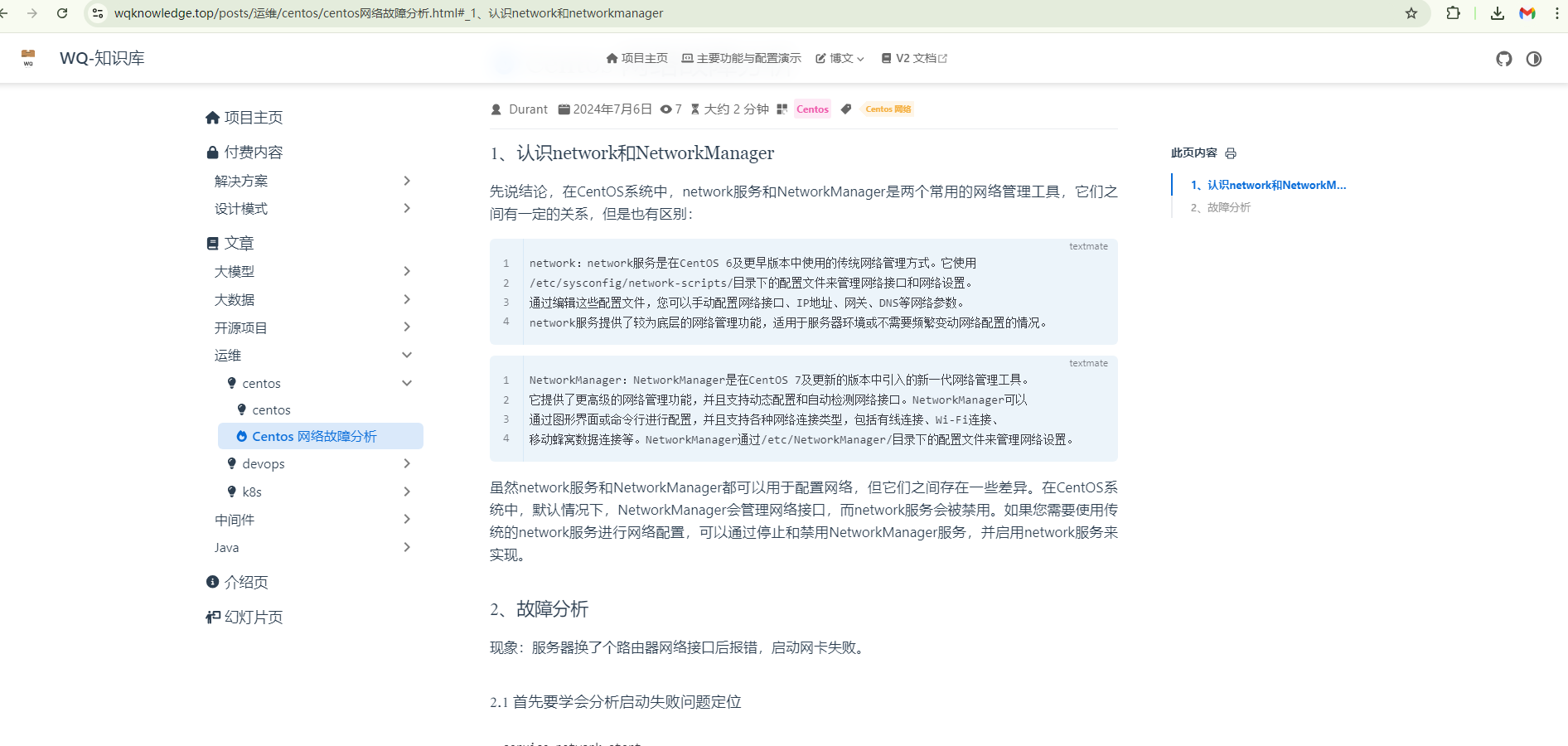The width and height of the screenshot is (1568, 746).
Task: Reload the browser page
Action: coord(62,13)
